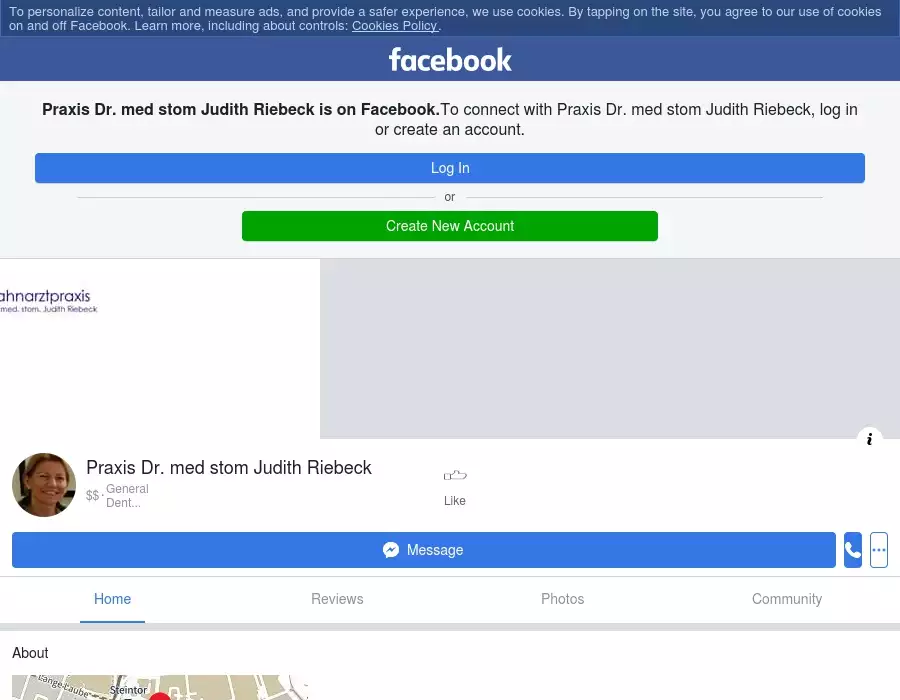
Task: Click the green Create New Account button
Action: coord(450,226)
